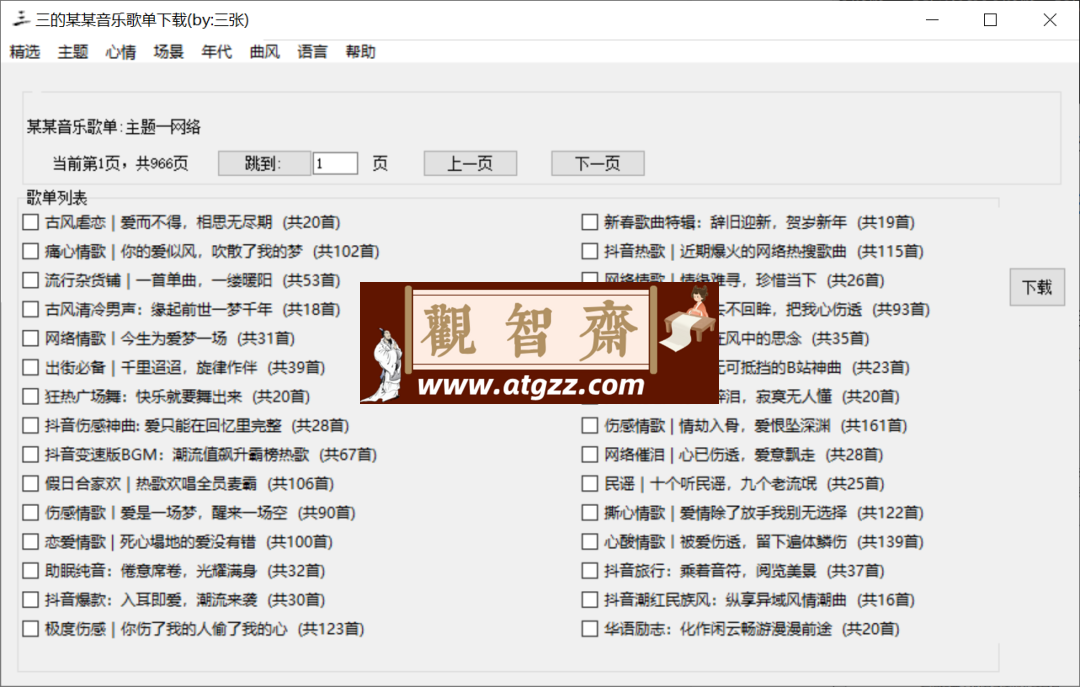Check 撕心情歌 | 爱情除了放手 playlist
The height and width of the screenshot is (687, 1080).
590,513
